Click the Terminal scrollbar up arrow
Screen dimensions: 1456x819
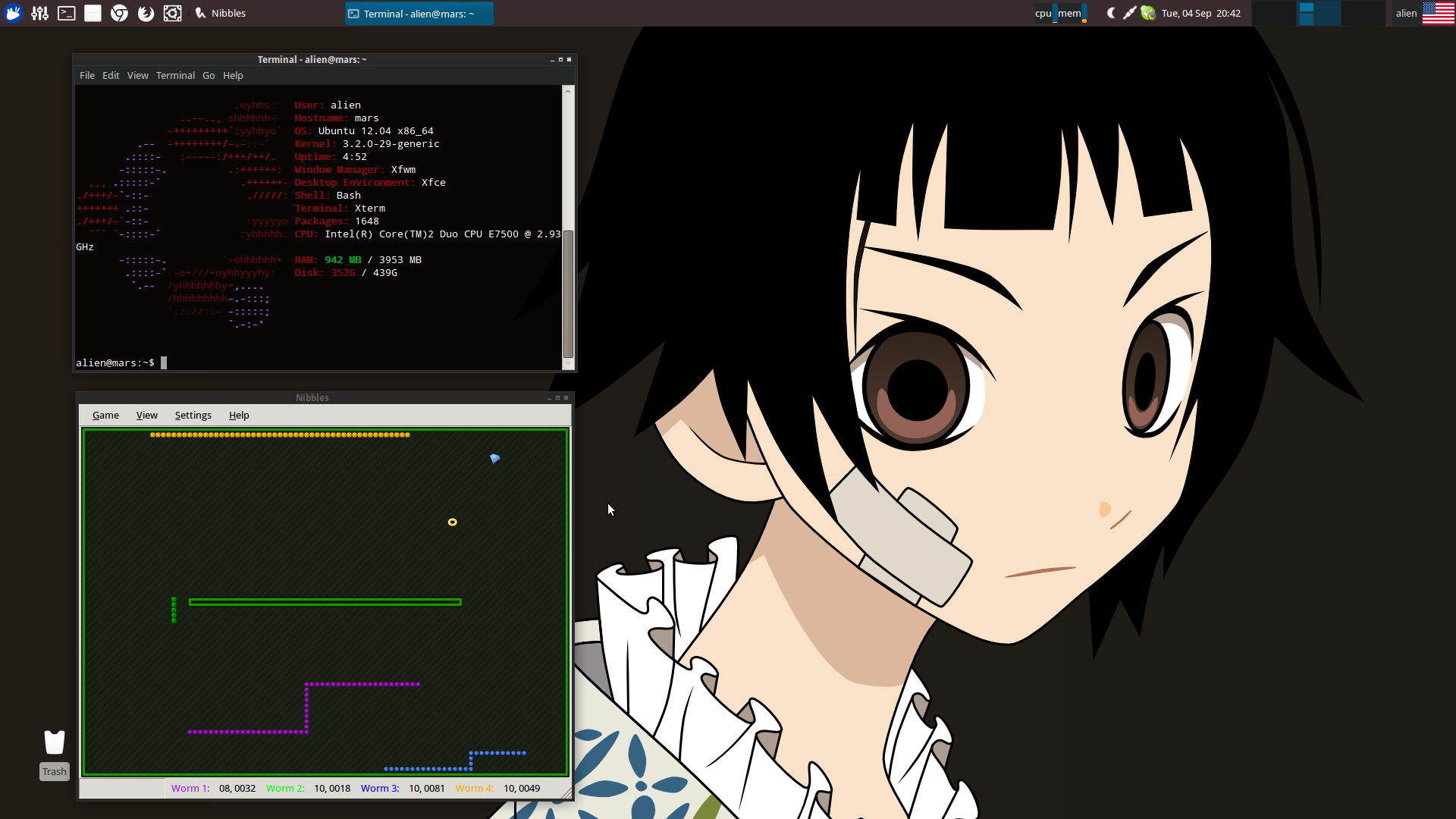click(x=568, y=91)
